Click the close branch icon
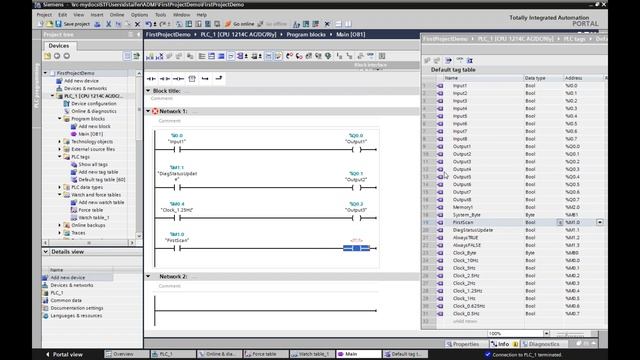640x360 pixels. coord(219,78)
